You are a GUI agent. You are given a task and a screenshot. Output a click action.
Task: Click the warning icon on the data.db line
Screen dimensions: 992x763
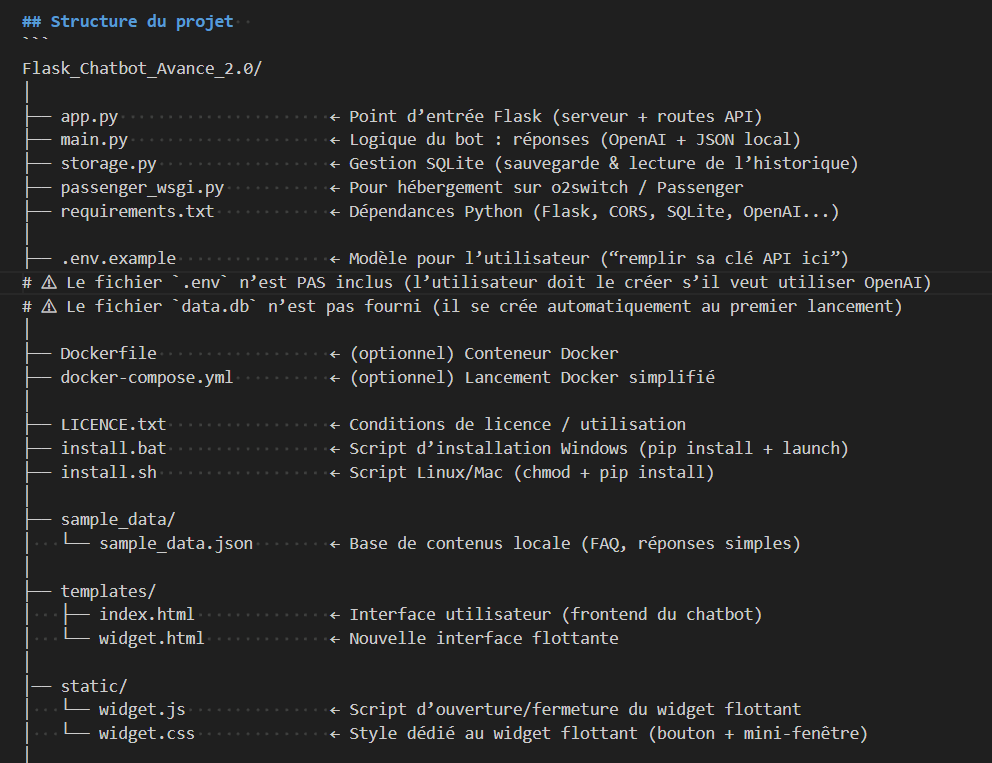point(49,307)
